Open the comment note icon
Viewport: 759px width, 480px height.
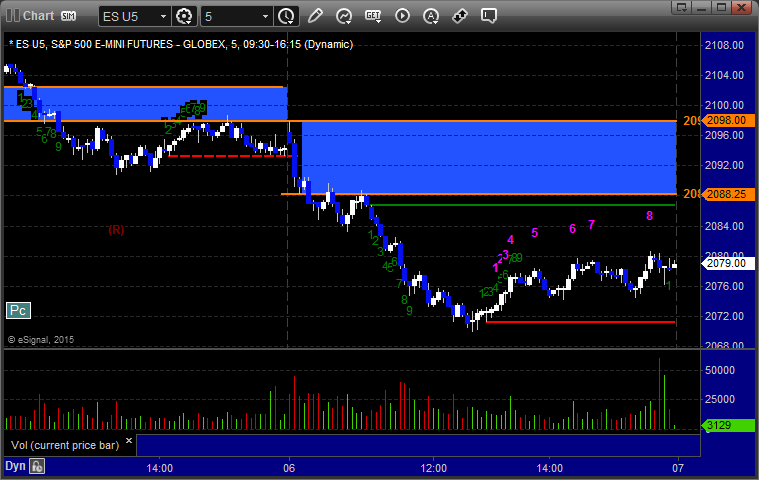pos(488,16)
